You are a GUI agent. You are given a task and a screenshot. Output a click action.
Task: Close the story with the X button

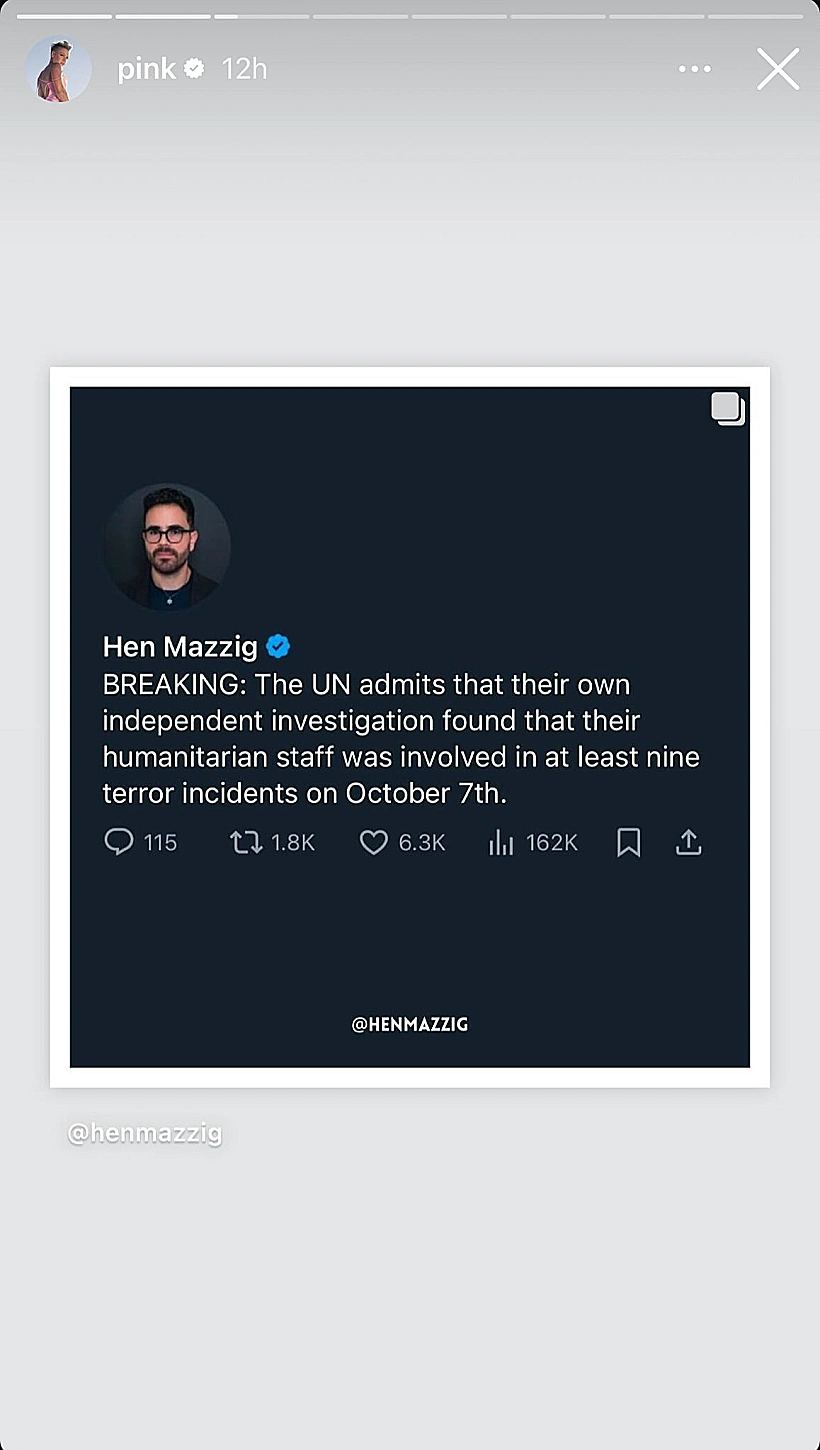777,69
